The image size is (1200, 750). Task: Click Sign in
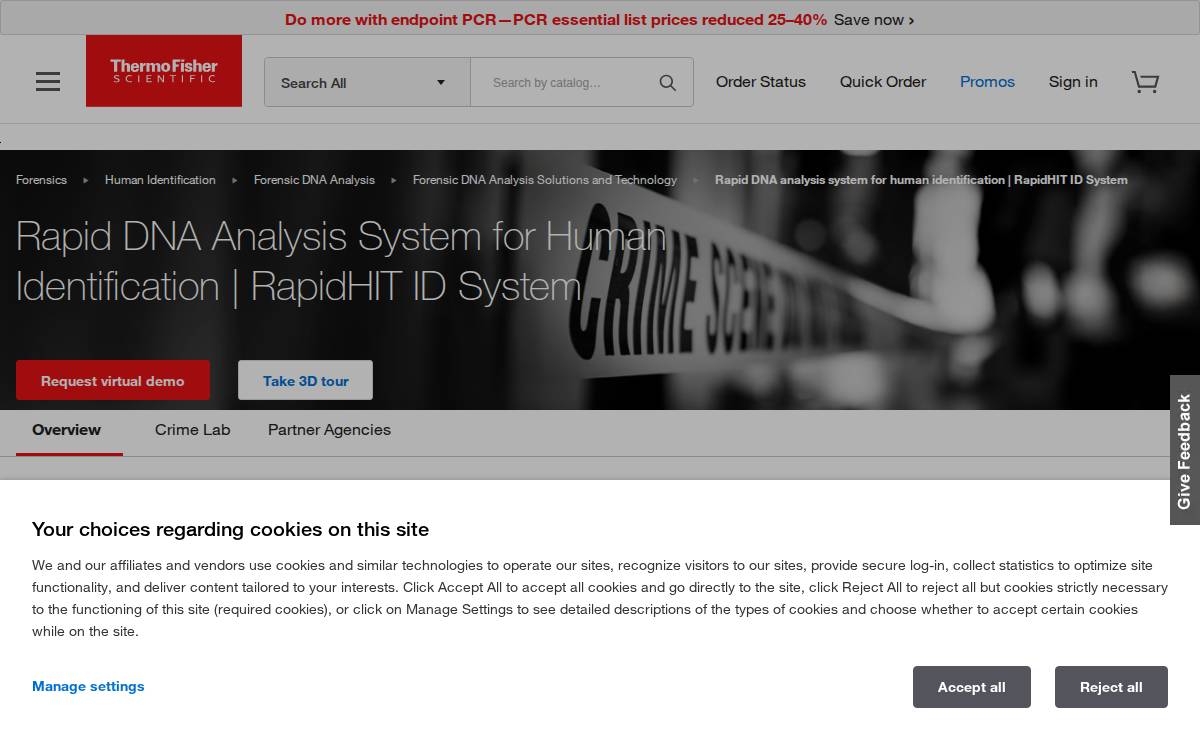click(1073, 82)
